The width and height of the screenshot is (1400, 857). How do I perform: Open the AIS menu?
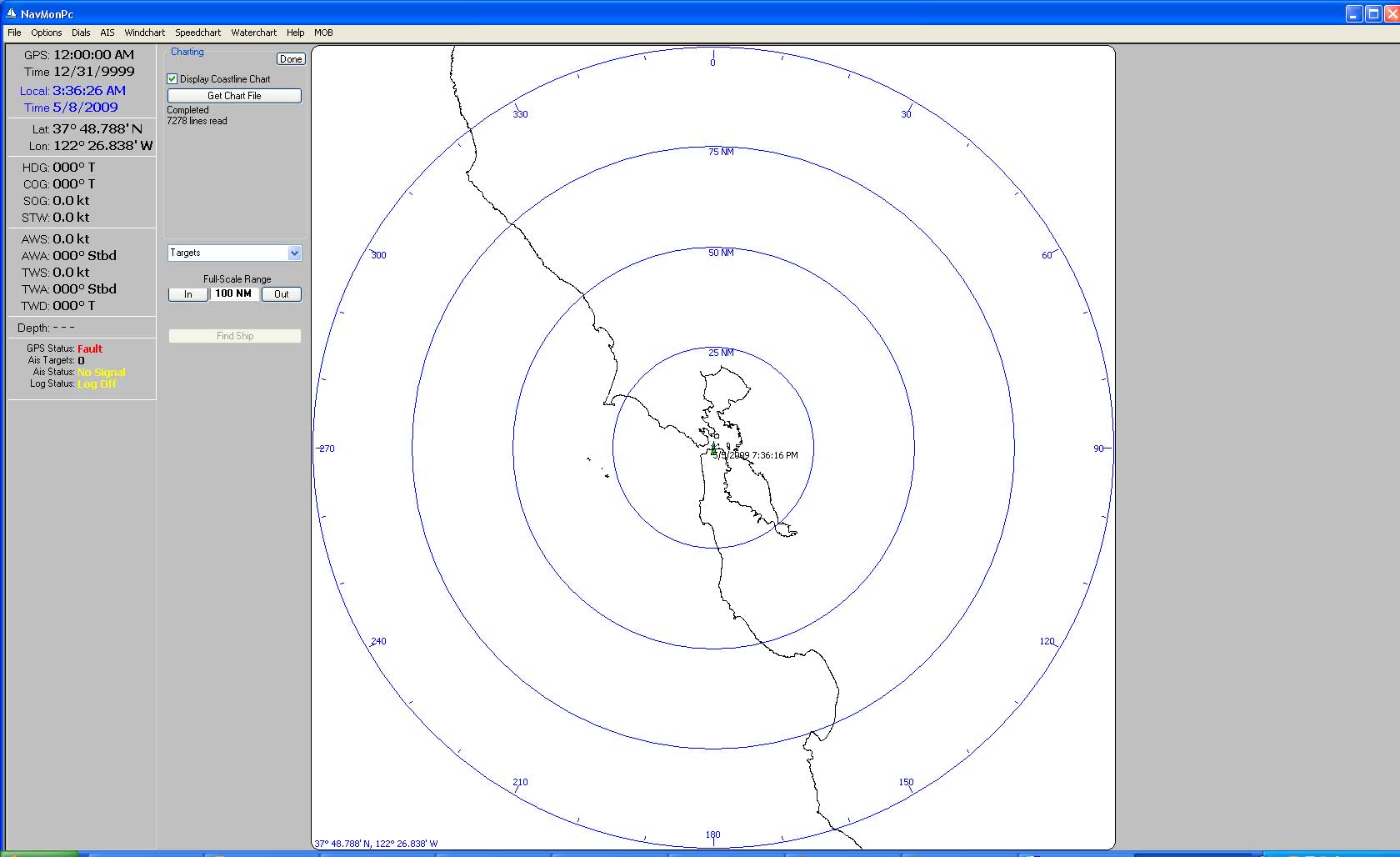coord(107,33)
